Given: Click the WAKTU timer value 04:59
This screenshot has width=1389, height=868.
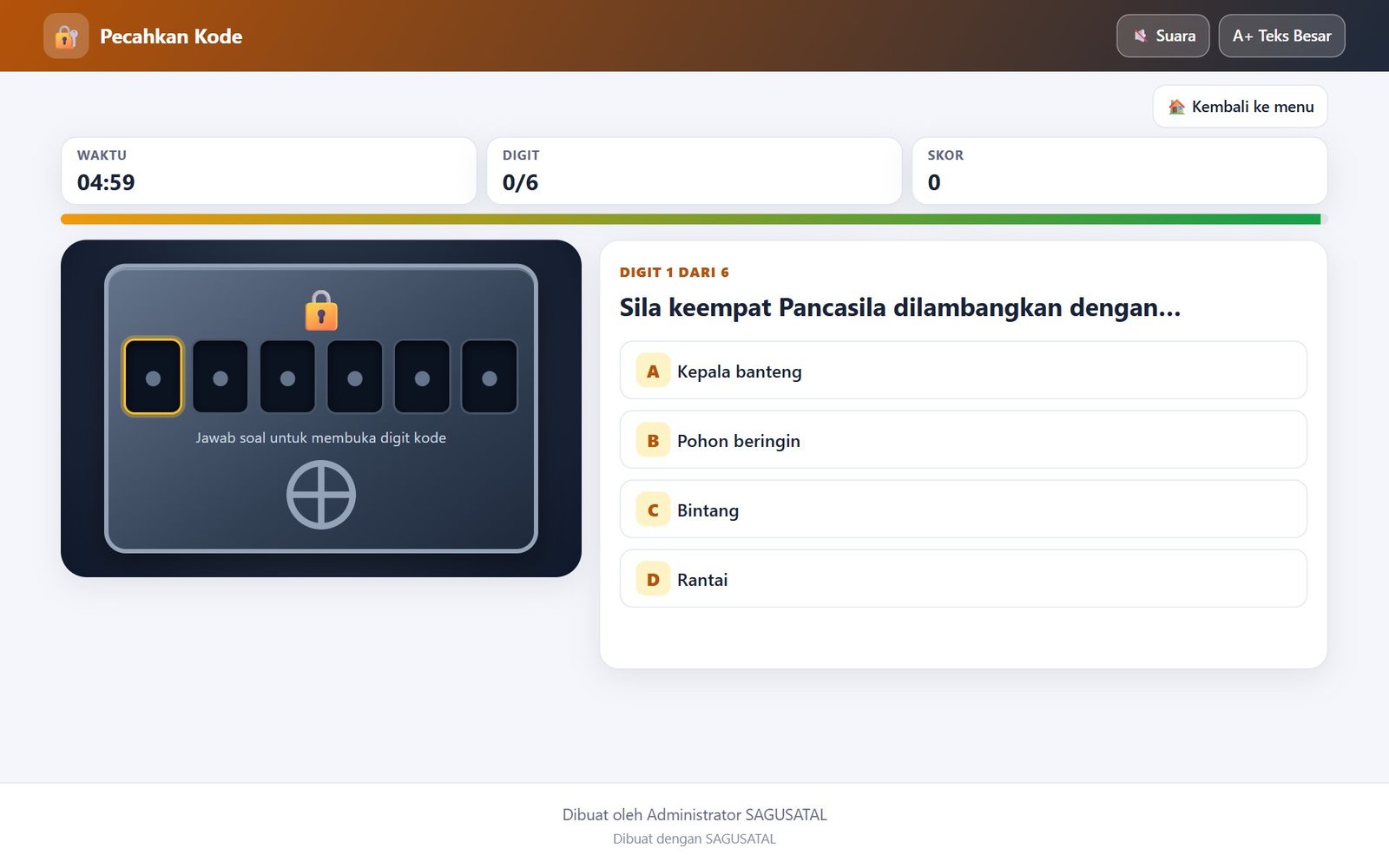Looking at the screenshot, I should coord(106,182).
